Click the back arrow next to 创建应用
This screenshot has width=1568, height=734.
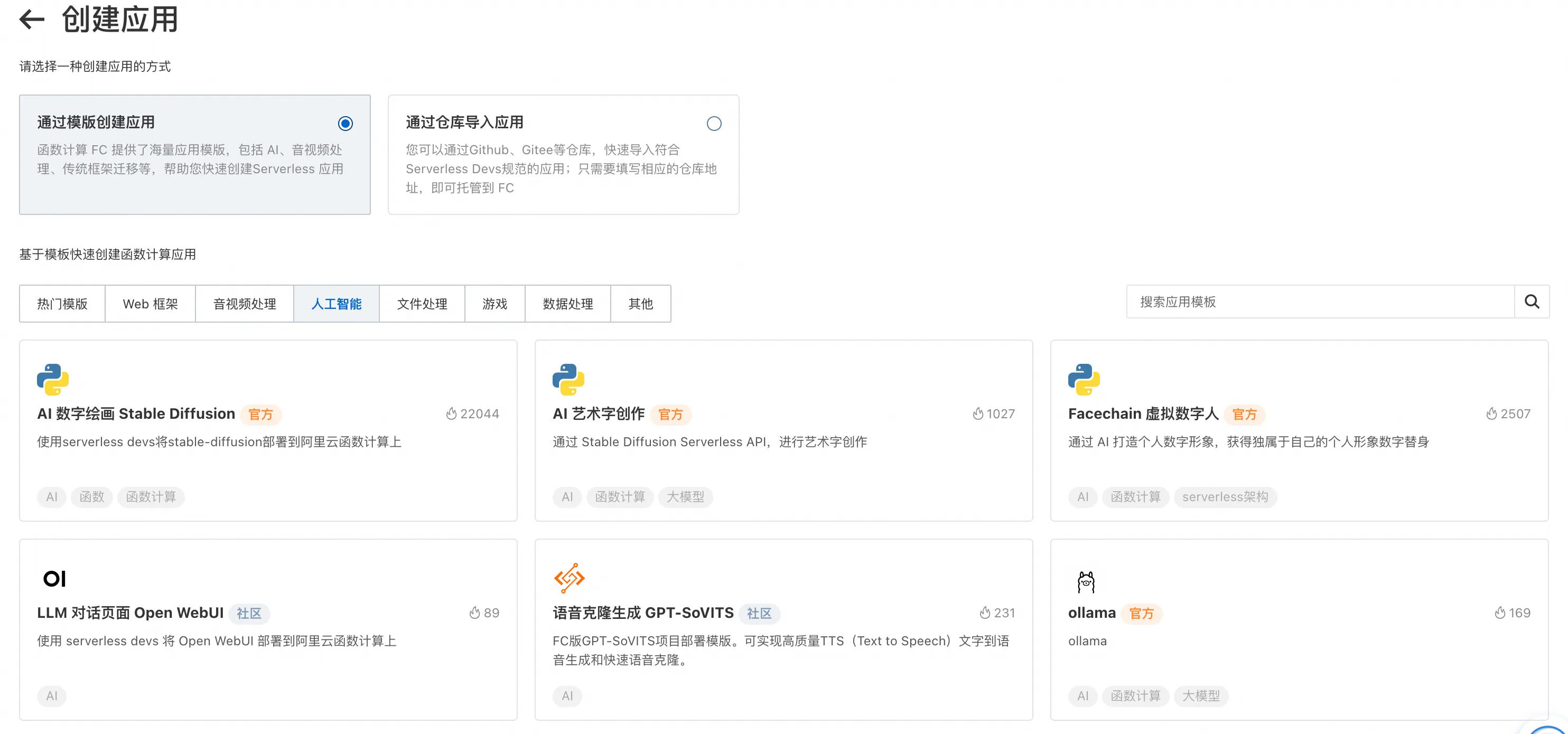(x=32, y=20)
